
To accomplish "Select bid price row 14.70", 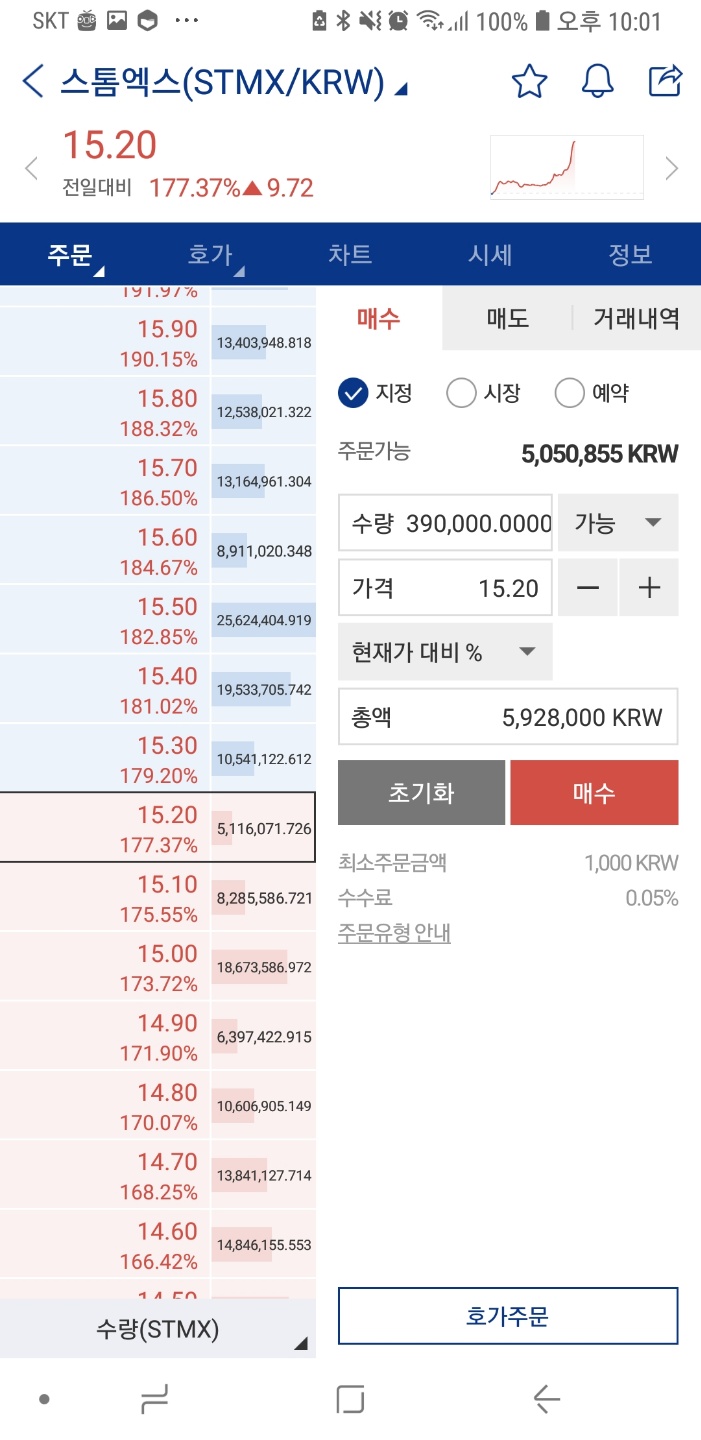I will [158, 1175].
